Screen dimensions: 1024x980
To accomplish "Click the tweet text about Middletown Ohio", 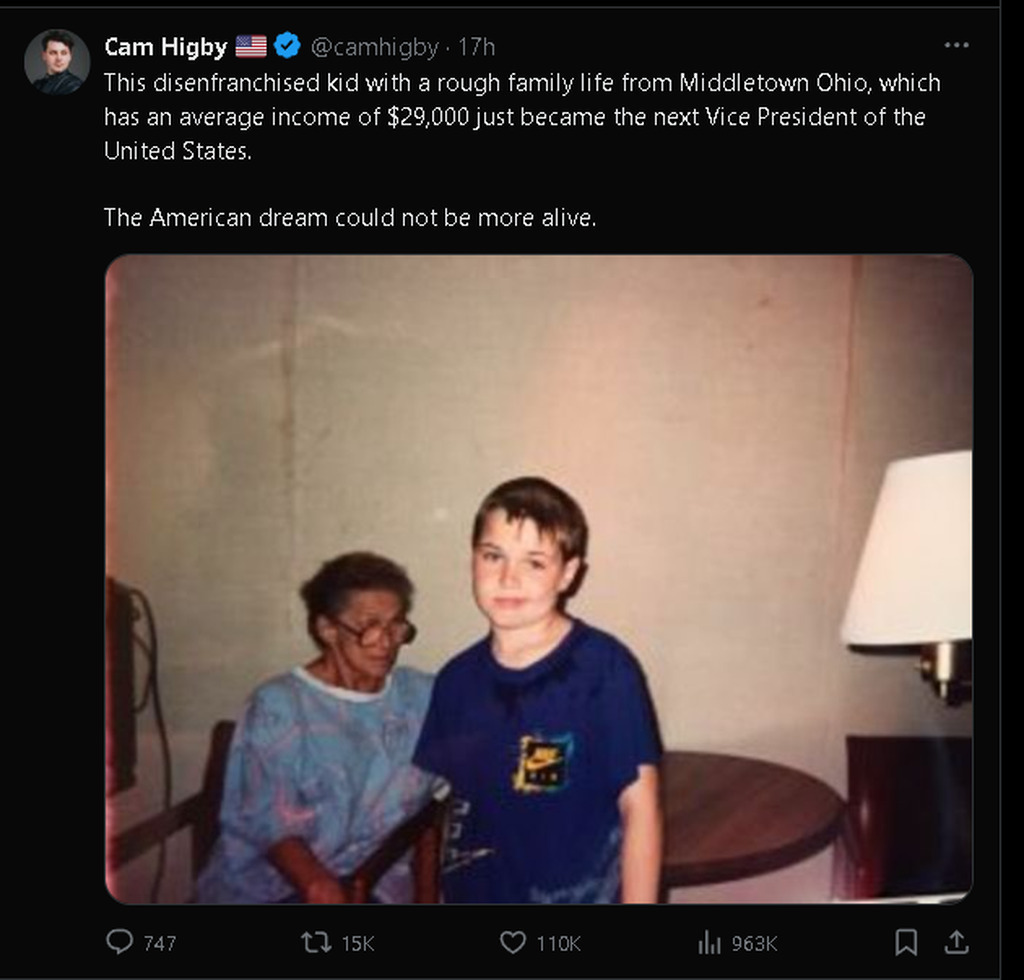I will click(x=520, y=116).
